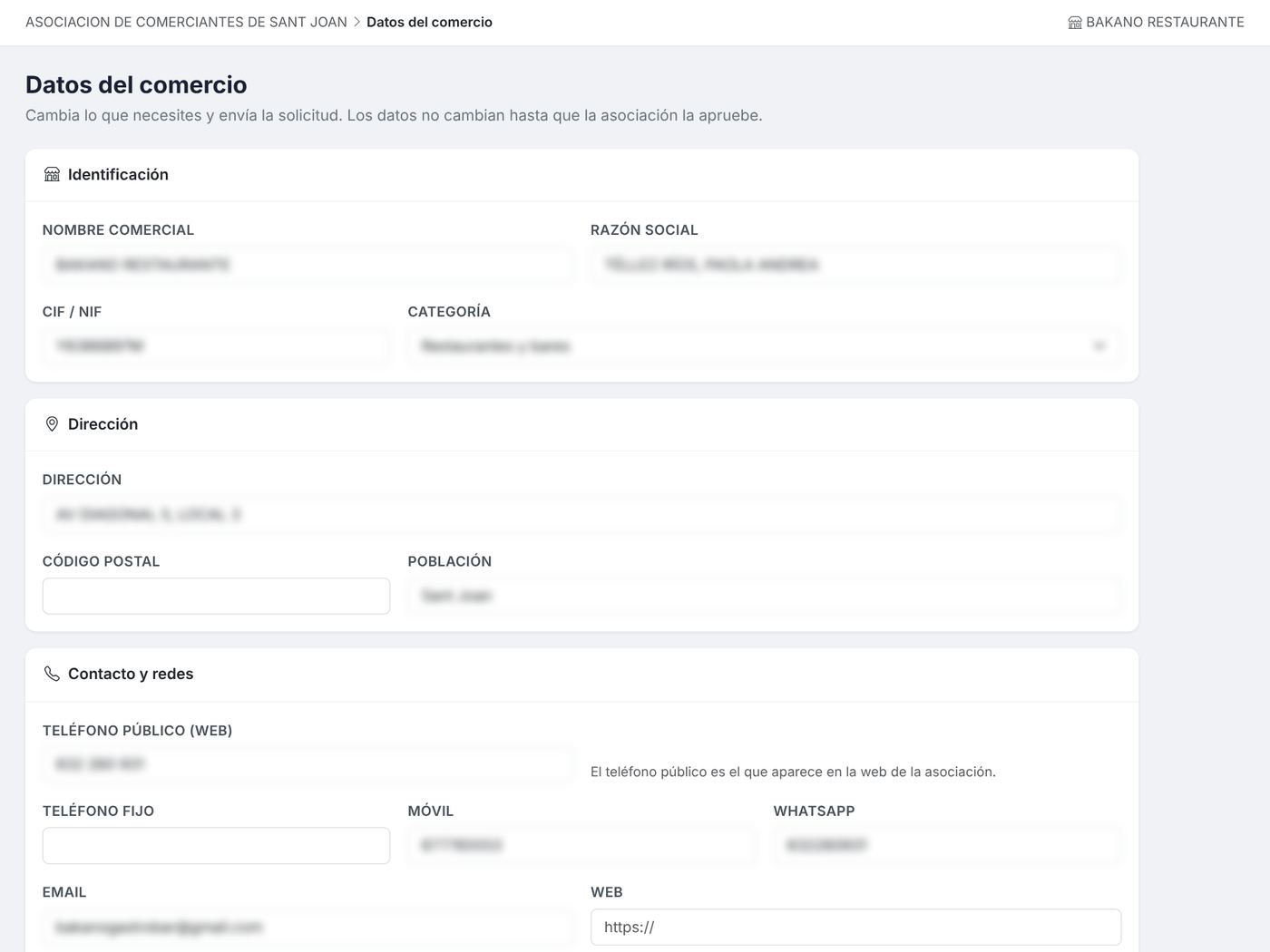Click the Datos del comercio page heading

click(x=136, y=84)
